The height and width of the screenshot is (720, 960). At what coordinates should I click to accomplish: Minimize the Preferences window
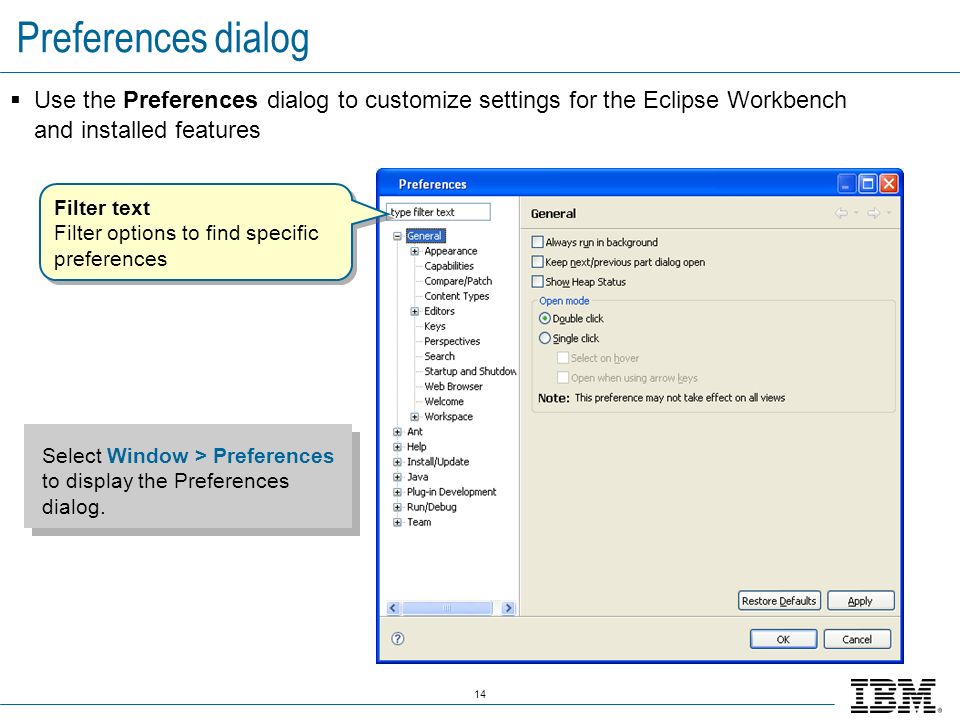pos(846,184)
